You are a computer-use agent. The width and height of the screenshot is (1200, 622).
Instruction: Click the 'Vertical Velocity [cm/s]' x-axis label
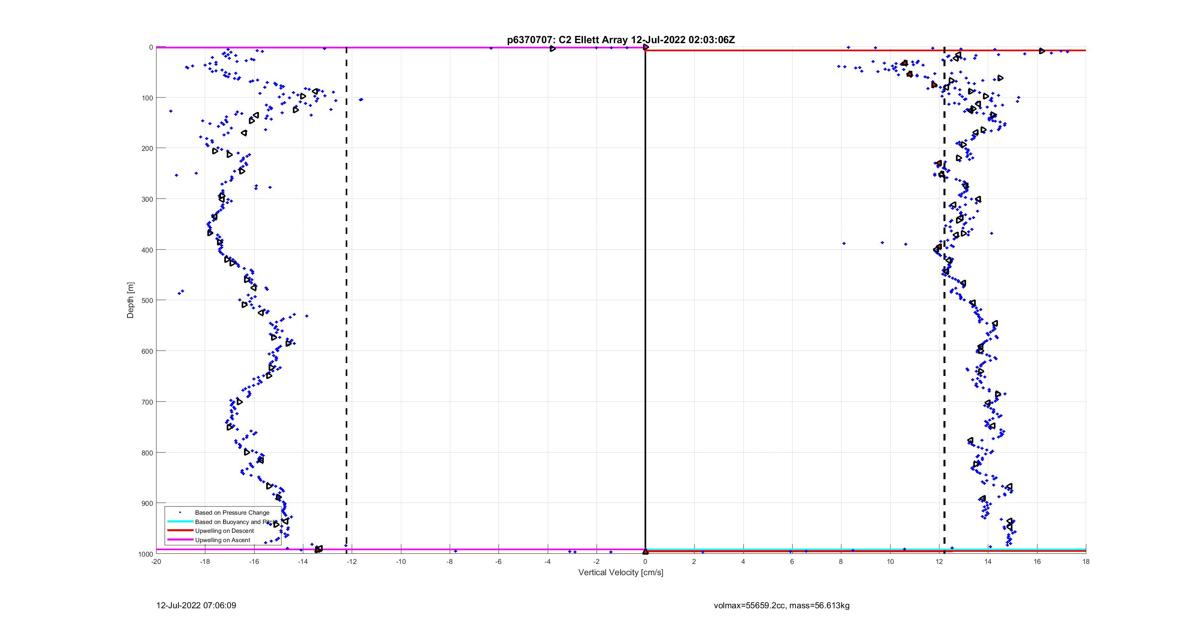pos(621,573)
